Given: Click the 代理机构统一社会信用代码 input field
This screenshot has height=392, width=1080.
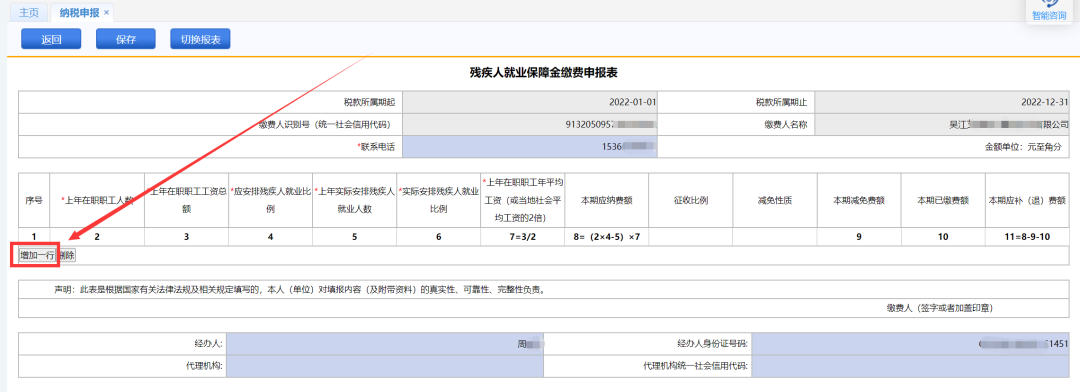Looking at the screenshot, I should 911,366.
